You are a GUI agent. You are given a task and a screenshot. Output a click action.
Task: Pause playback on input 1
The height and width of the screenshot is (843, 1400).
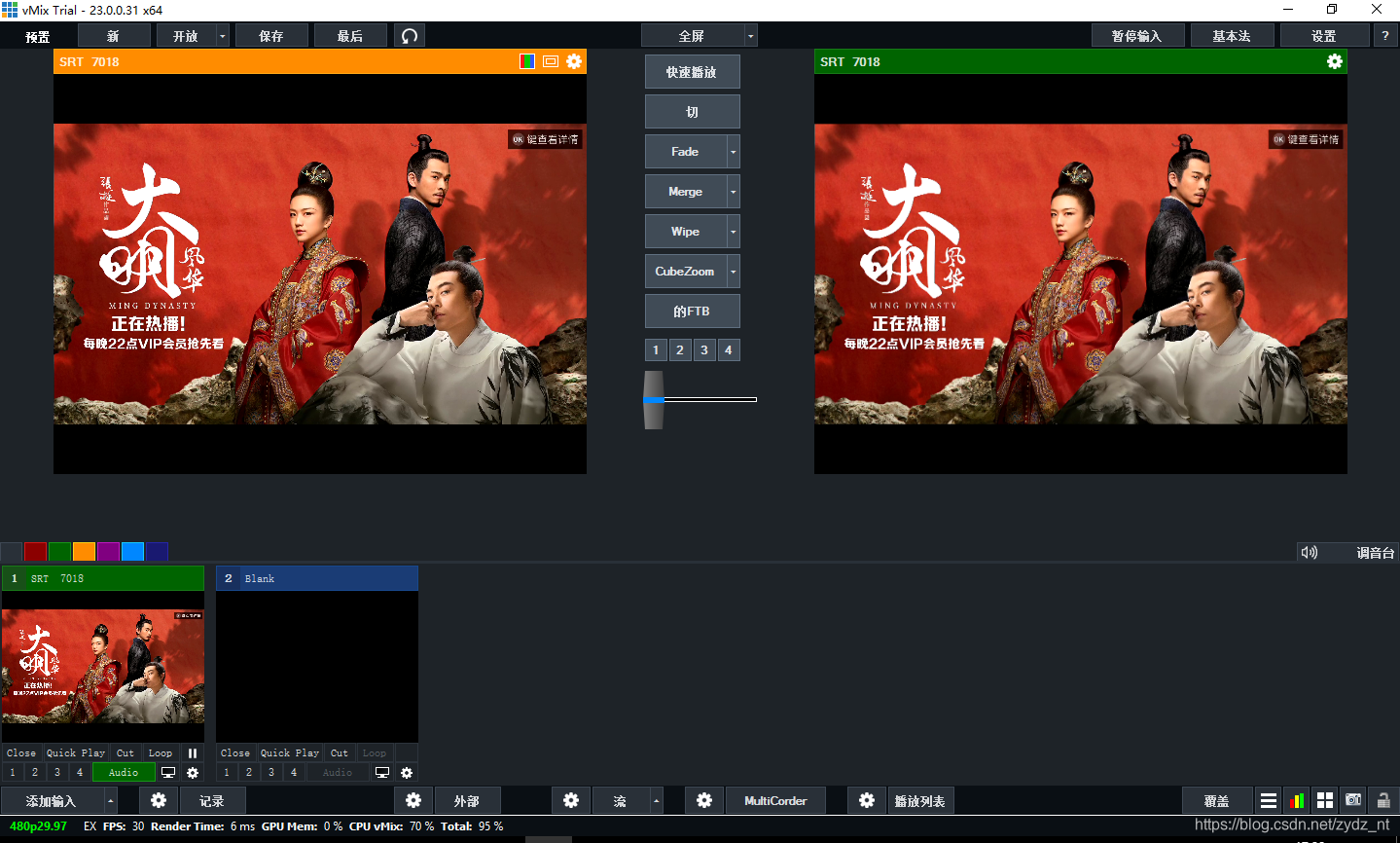[x=193, y=753]
